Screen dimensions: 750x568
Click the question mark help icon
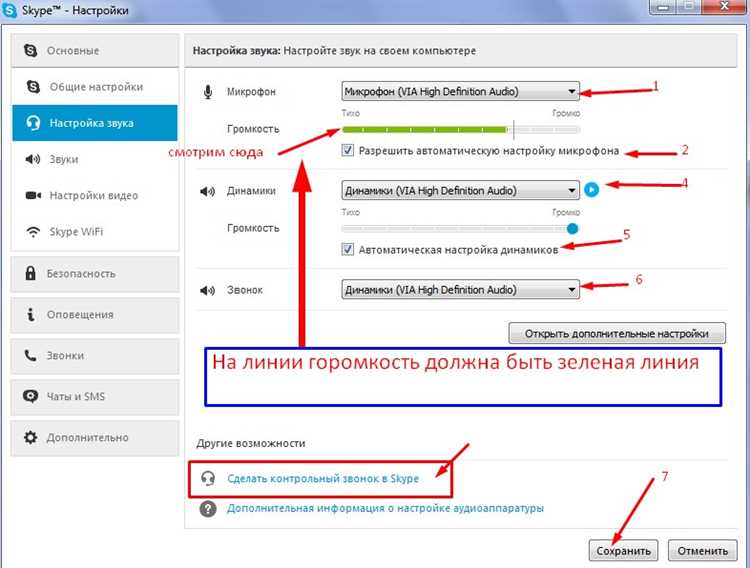click(208, 509)
